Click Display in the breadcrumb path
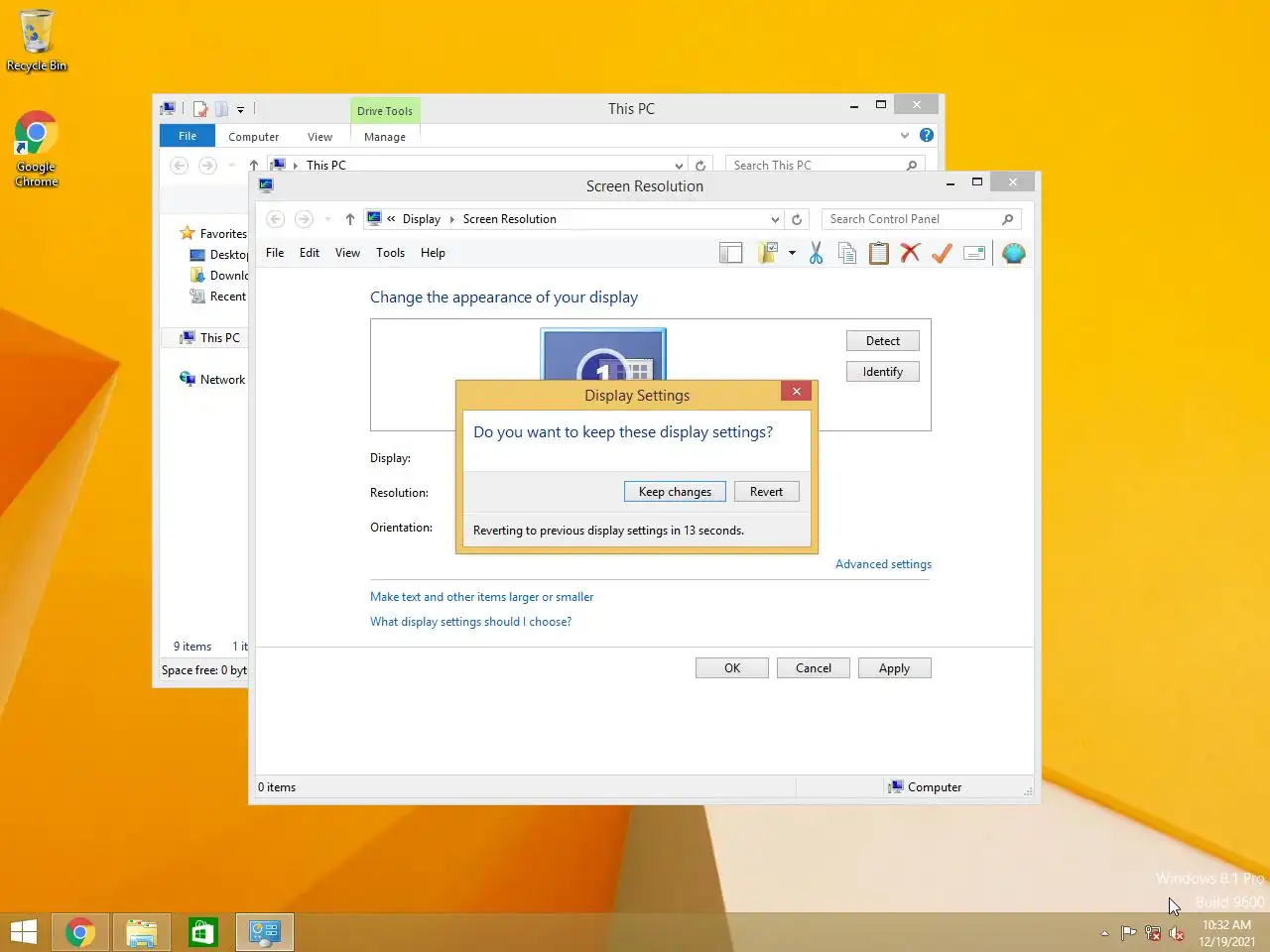1270x952 pixels. (421, 219)
